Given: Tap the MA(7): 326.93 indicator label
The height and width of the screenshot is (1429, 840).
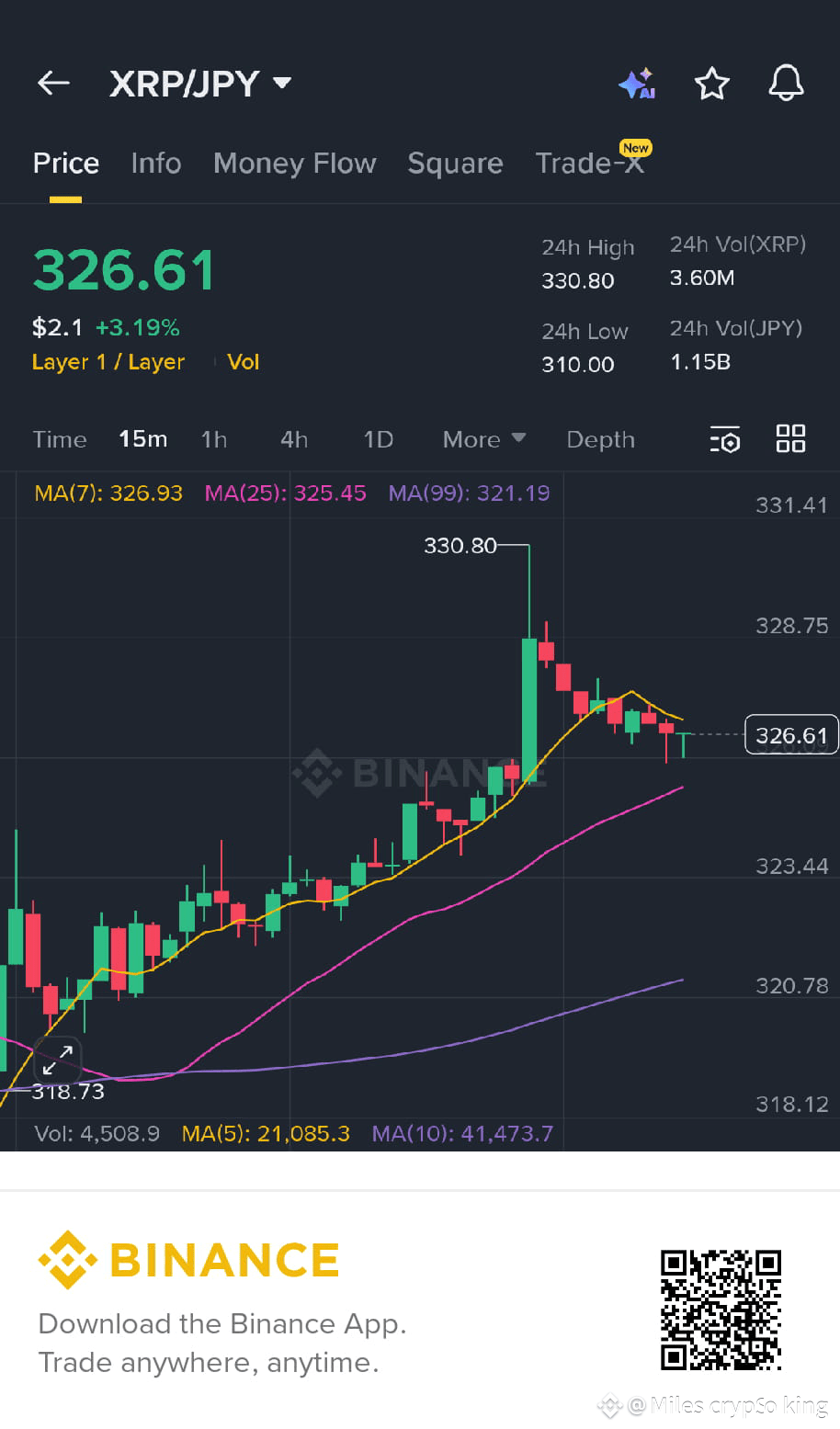Looking at the screenshot, I should click(x=108, y=493).
